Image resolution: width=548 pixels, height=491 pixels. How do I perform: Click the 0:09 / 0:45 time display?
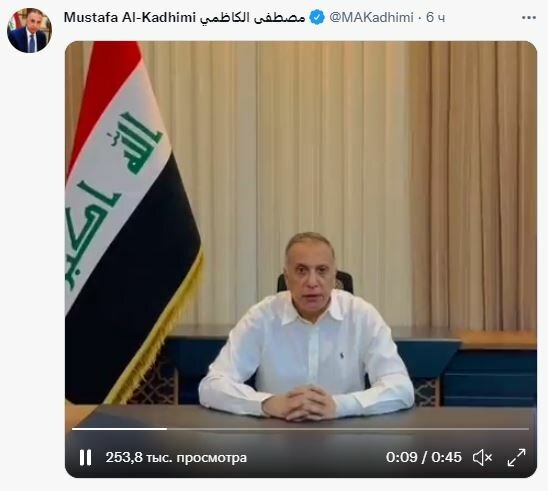click(x=424, y=457)
